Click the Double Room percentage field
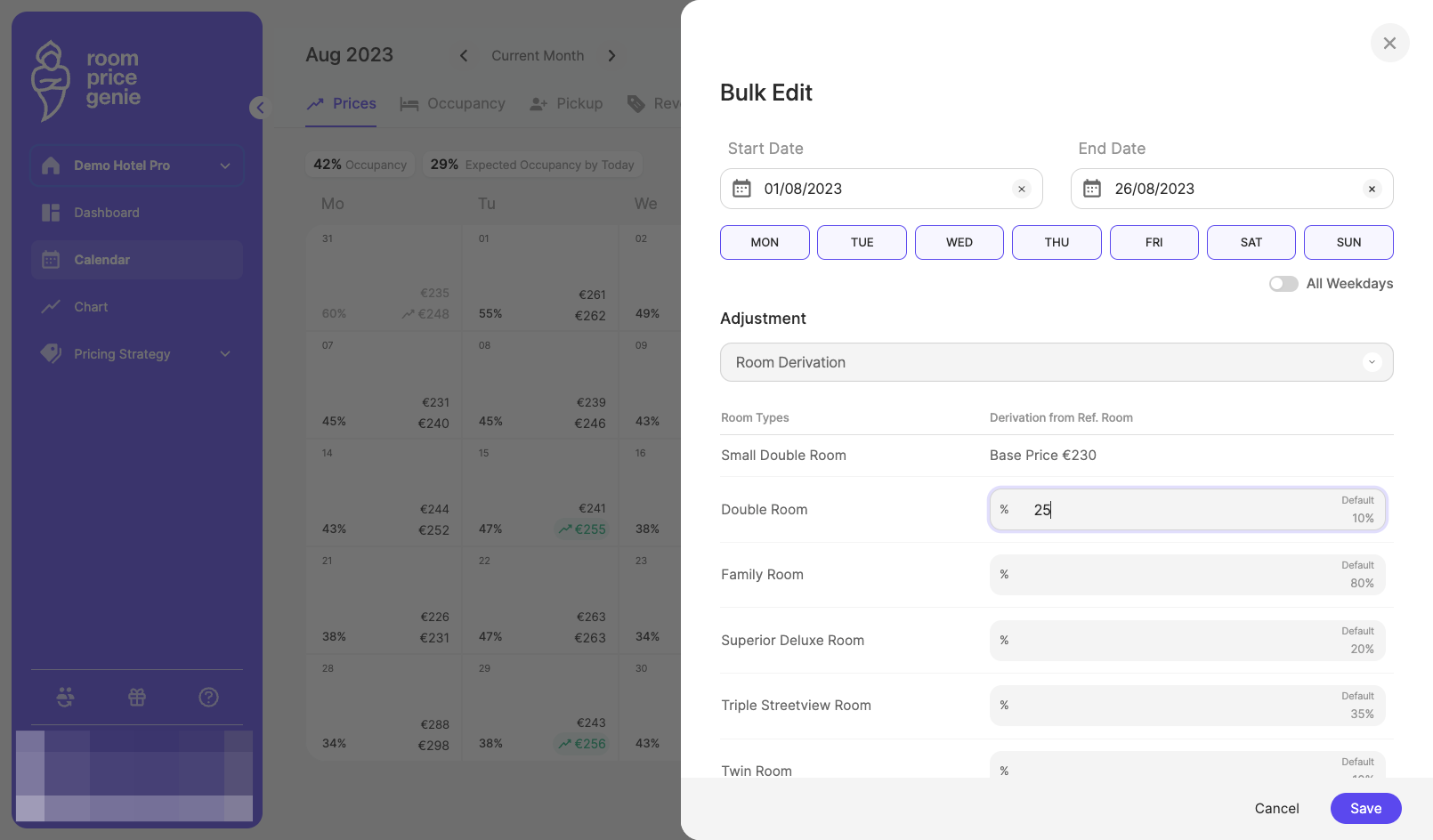Viewport: 1433px width, 840px height. 1187,510
